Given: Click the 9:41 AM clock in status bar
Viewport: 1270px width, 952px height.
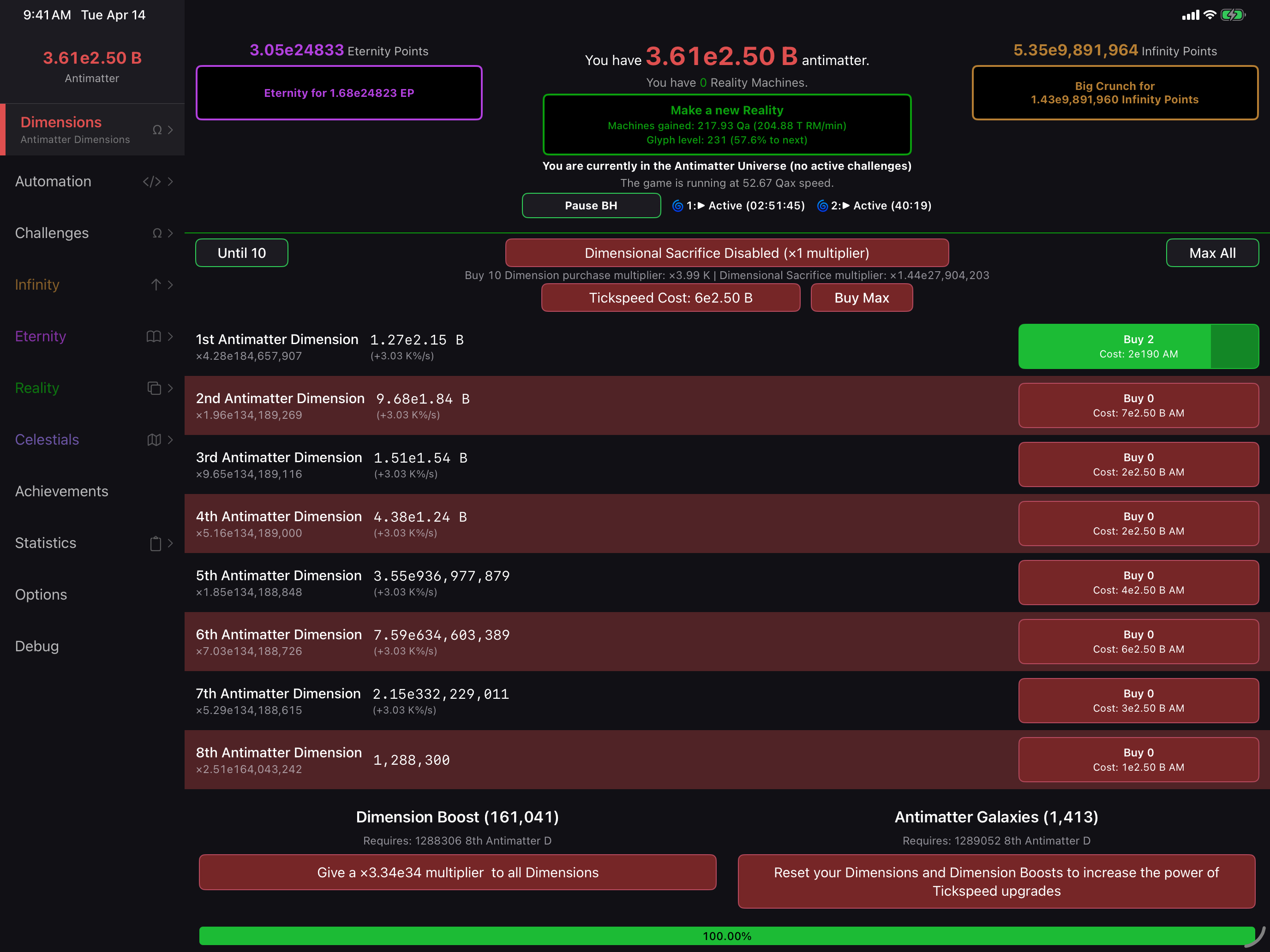Looking at the screenshot, I should point(47,15).
